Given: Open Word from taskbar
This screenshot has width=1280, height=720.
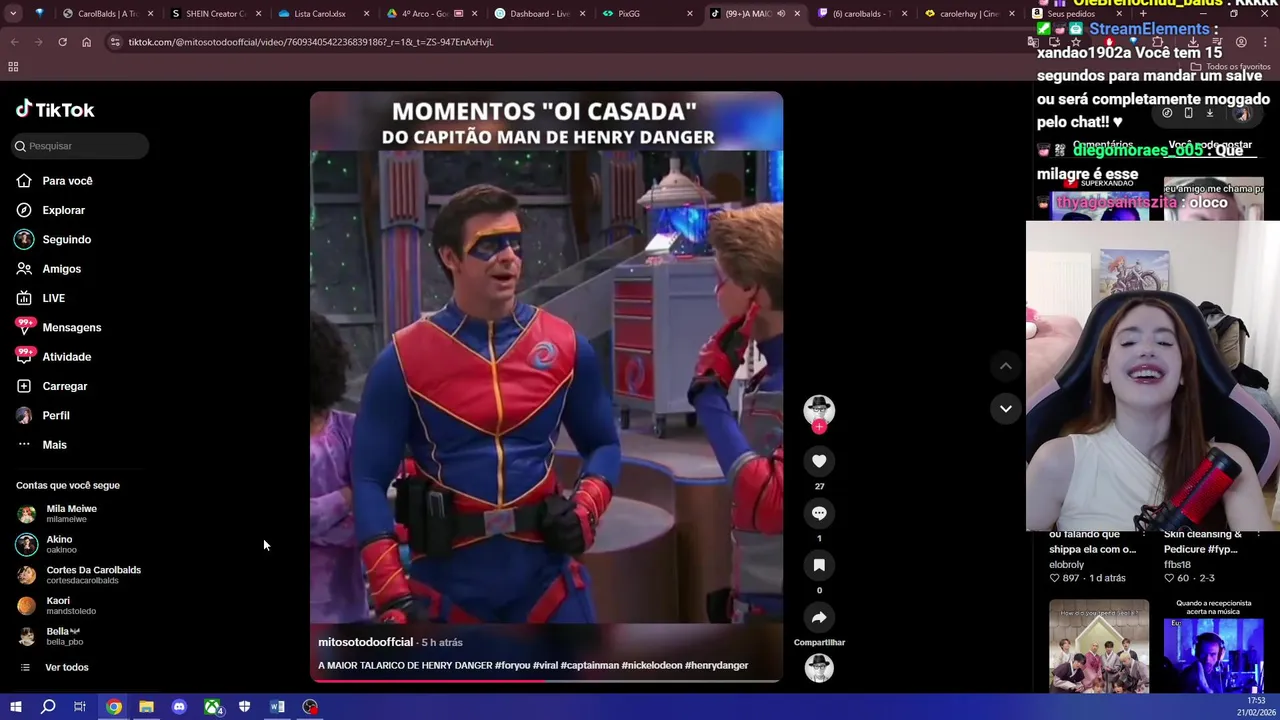Looking at the screenshot, I should (x=277, y=707).
